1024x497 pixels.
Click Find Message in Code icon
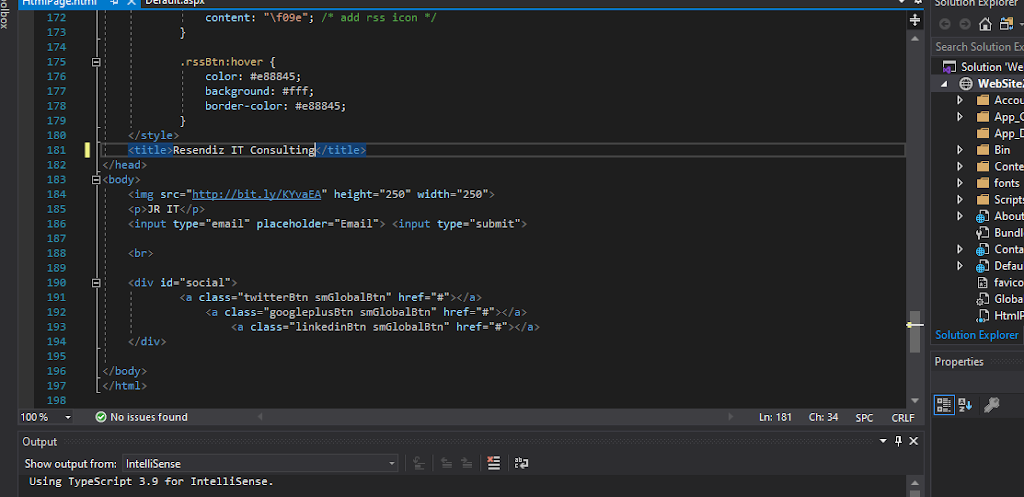pyautogui.click(x=419, y=464)
